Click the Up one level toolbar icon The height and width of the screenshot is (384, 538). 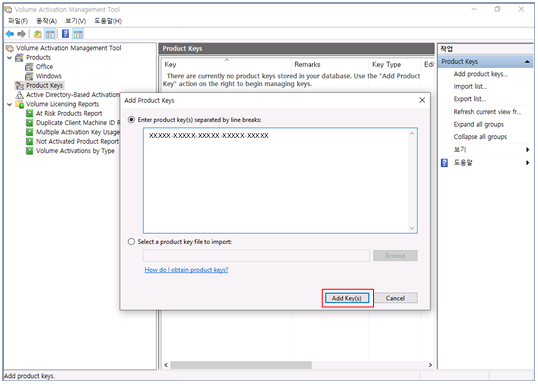coord(38,34)
